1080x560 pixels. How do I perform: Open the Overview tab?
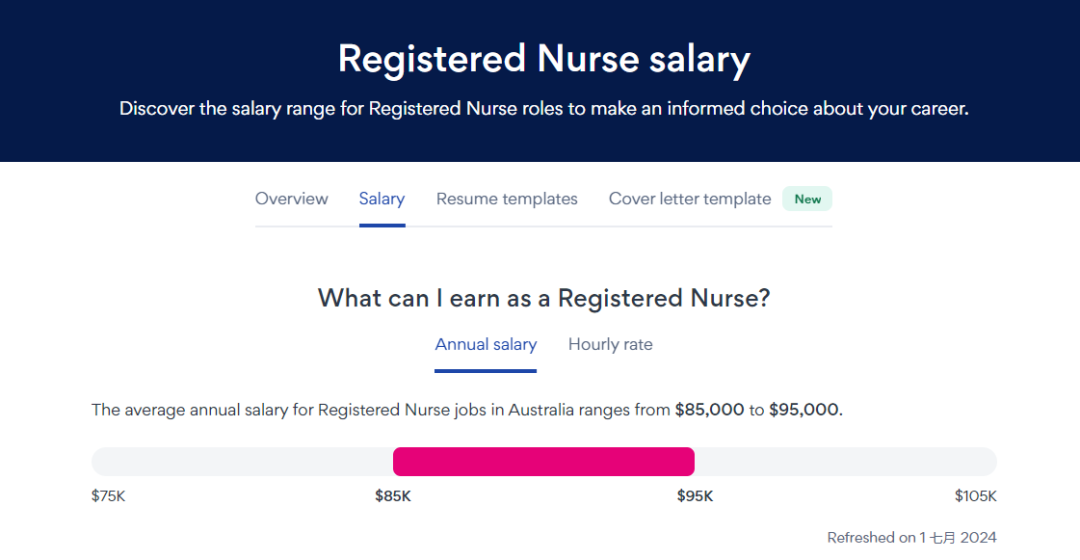click(x=291, y=199)
